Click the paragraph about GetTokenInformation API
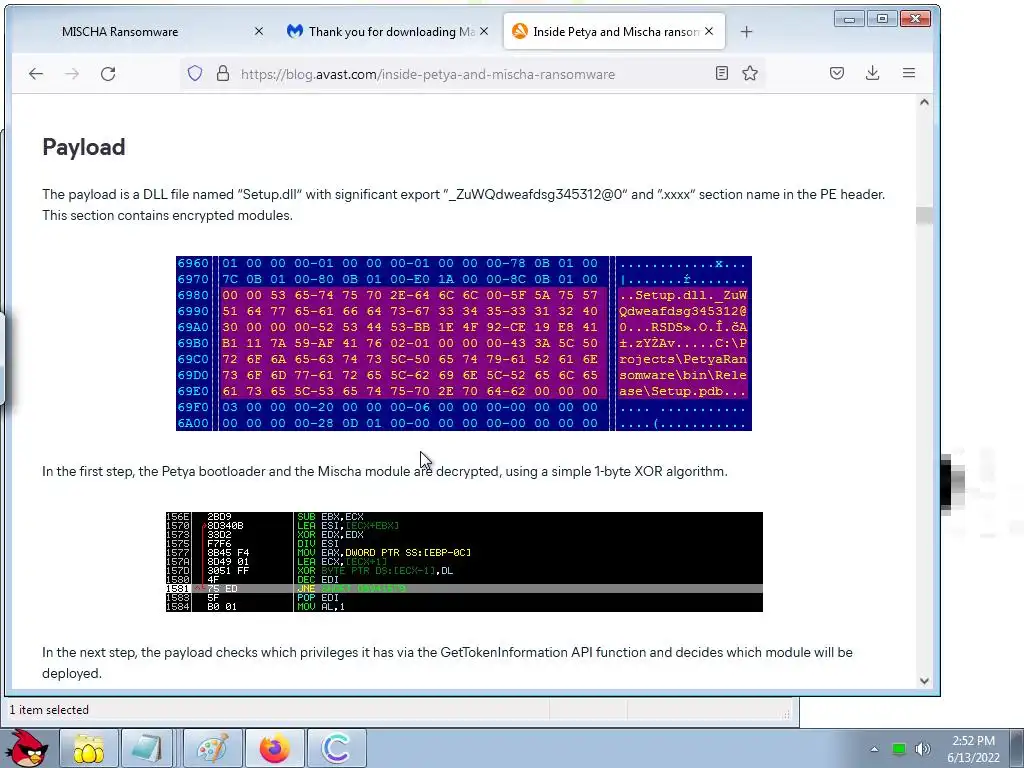This screenshot has width=1024, height=768. tap(447, 663)
